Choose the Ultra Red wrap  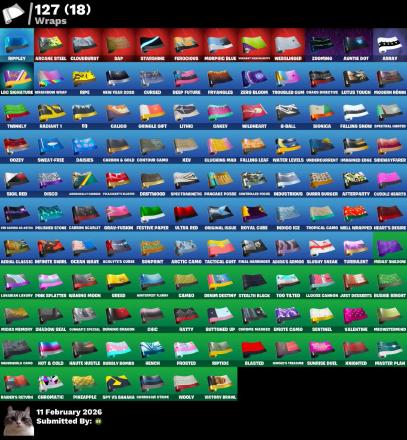coord(187,215)
